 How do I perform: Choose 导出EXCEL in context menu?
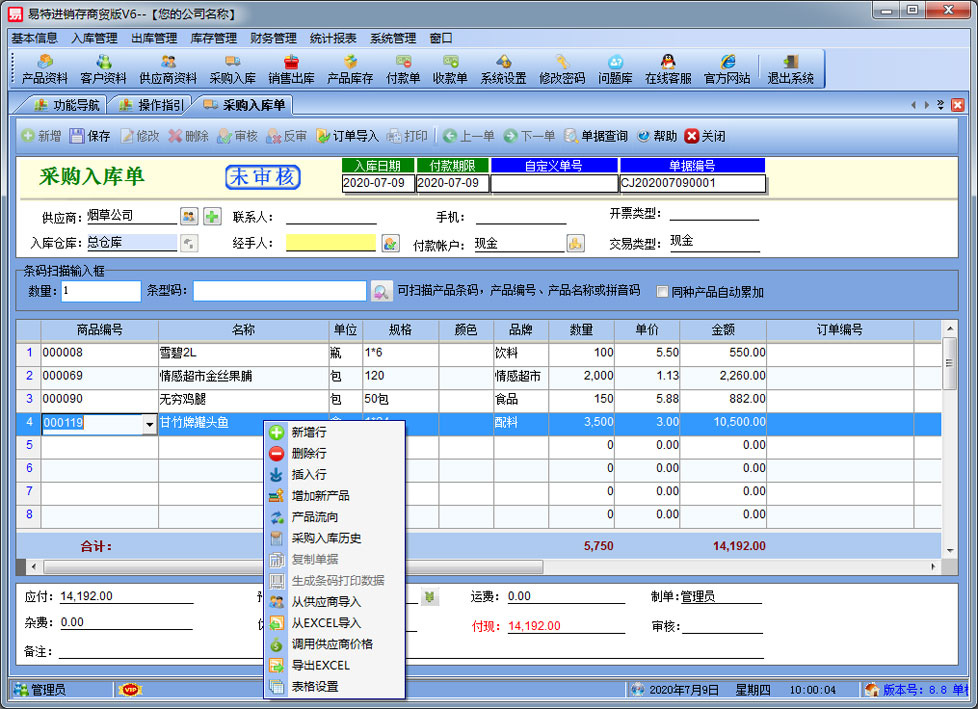point(334,665)
